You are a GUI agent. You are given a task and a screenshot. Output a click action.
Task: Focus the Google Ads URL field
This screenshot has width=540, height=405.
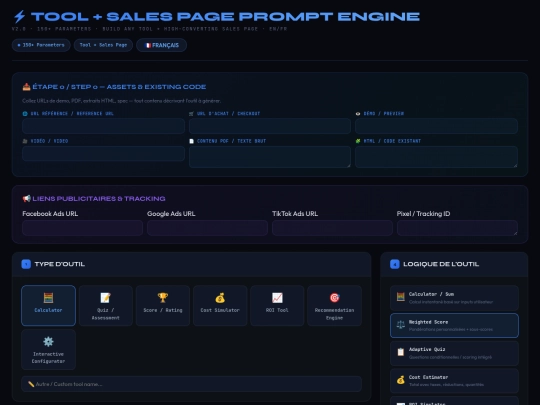[x=207, y=228]
